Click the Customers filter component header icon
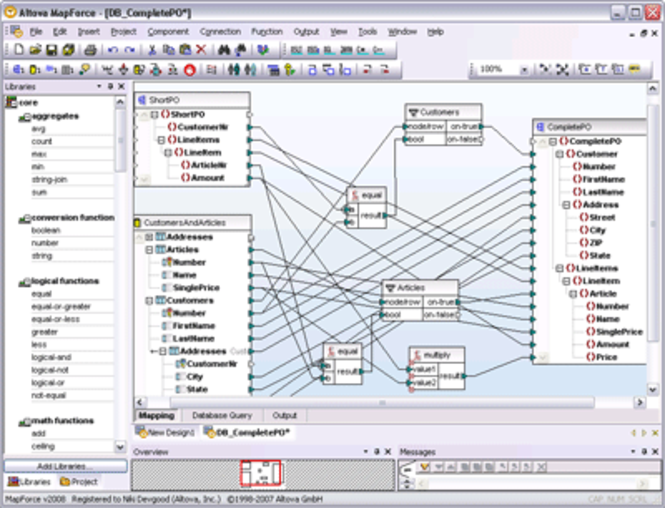Image resolution: width=665 pixels, height=508 pixels. tap(412, 113)
